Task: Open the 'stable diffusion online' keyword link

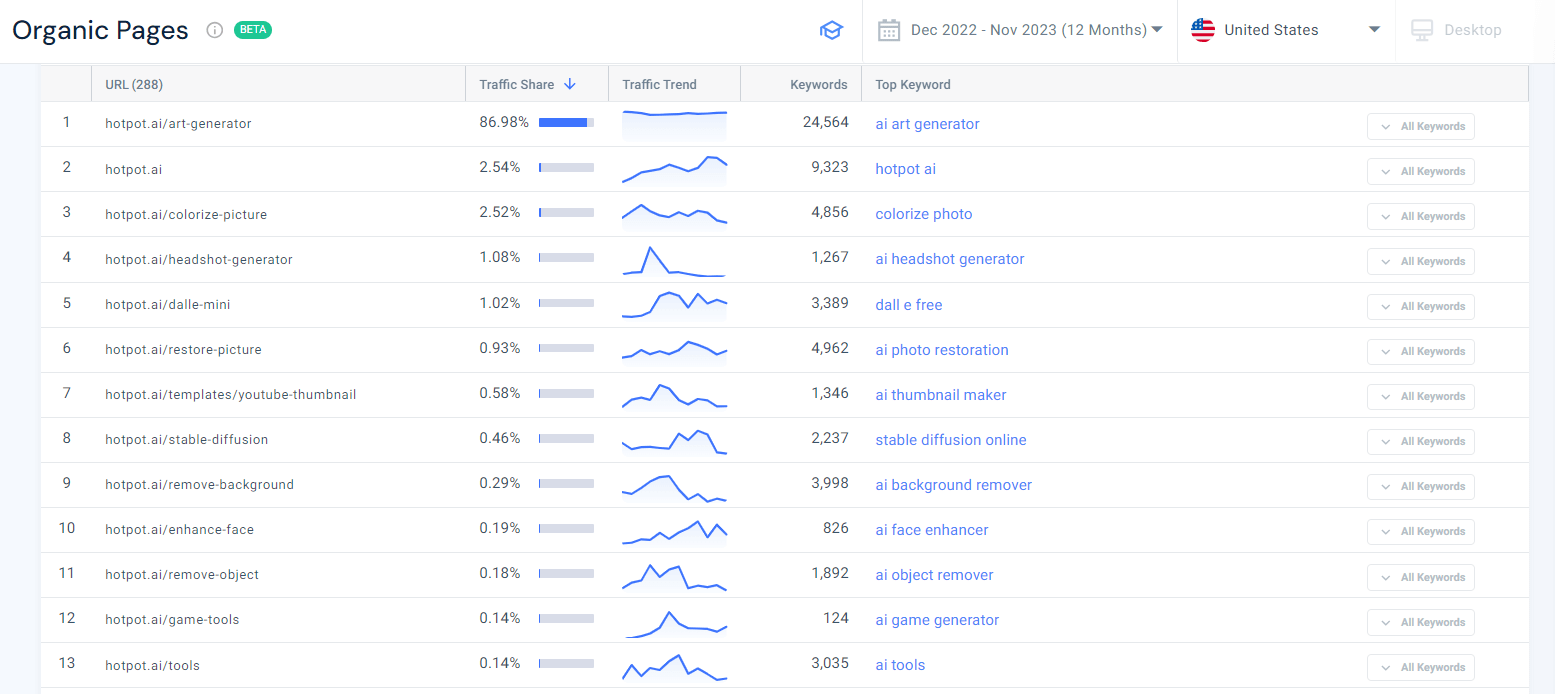Action: [950, 440]
